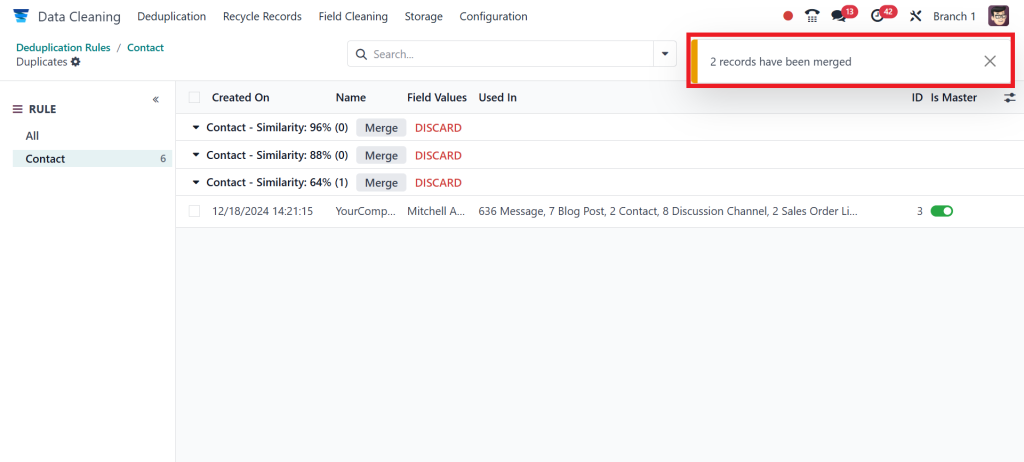
Task: Collapse the Similarity 64% group
Action: [196, 182]
